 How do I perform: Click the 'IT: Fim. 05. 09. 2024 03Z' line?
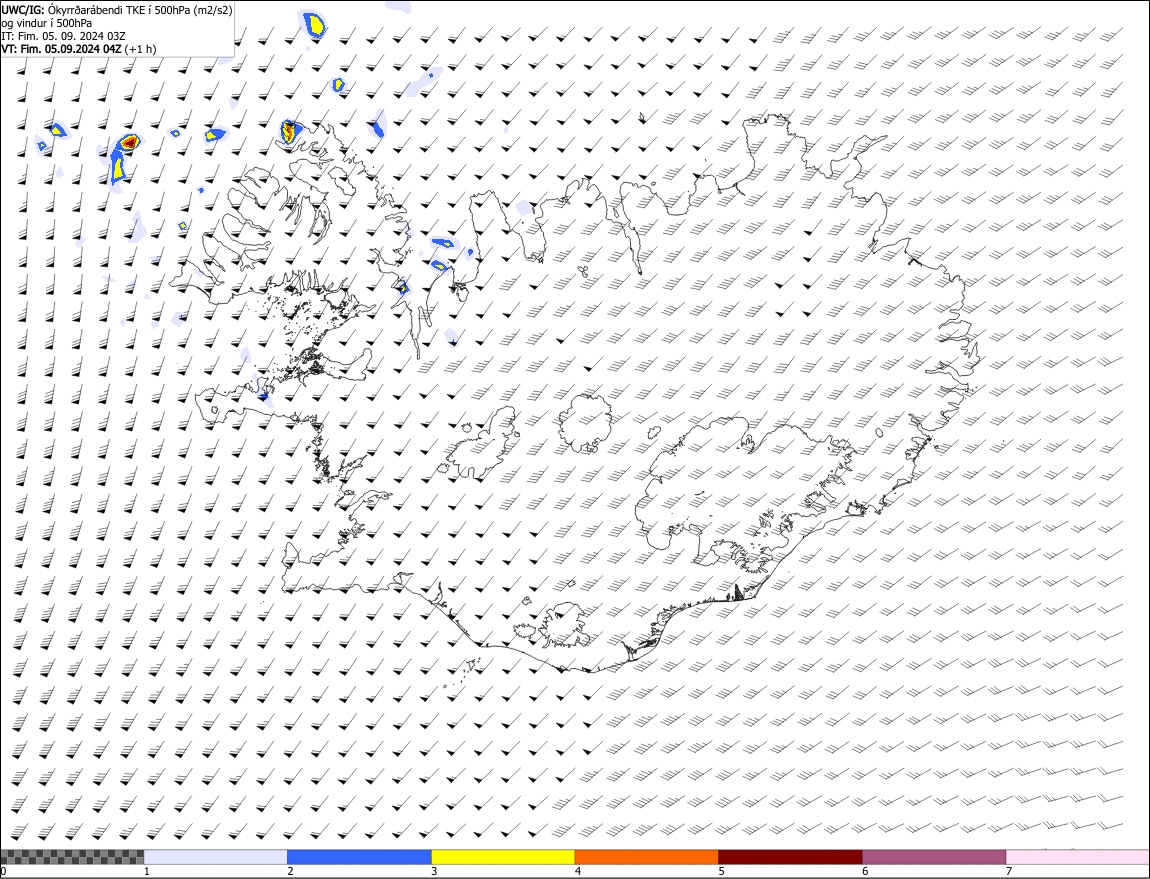[64, 36]
